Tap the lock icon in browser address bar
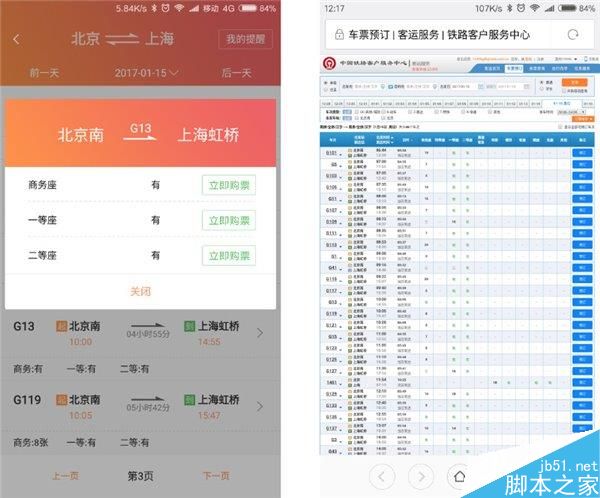 339,34
